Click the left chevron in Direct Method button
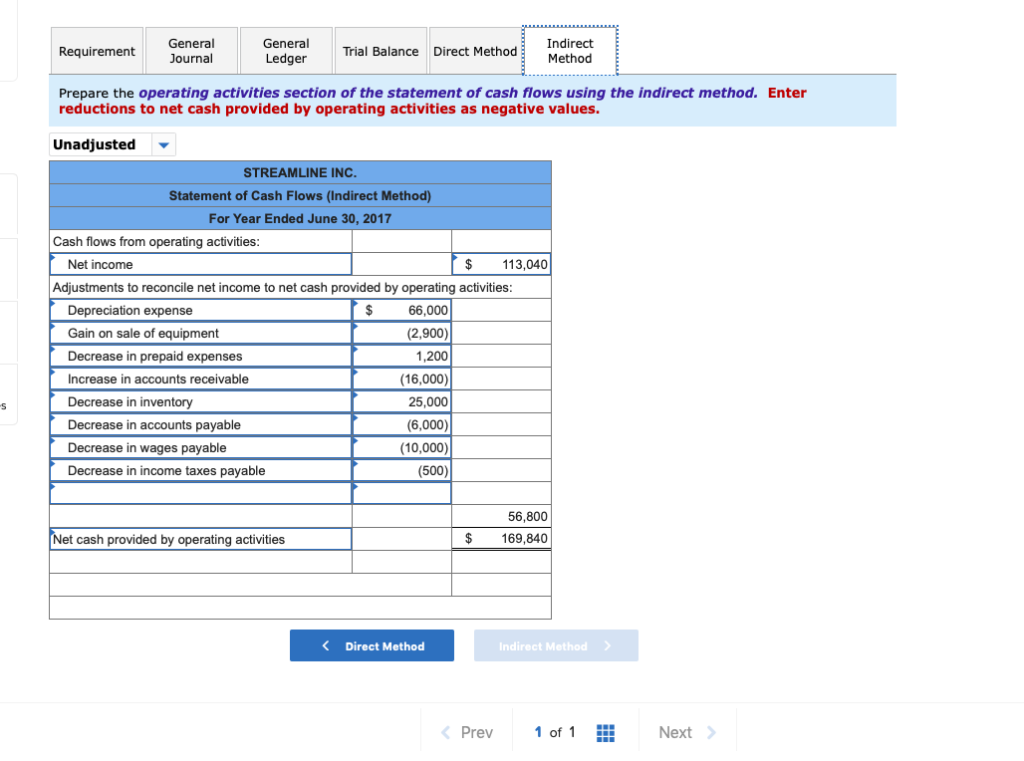Screen dimensions: 1024x761 coord(325,645)
